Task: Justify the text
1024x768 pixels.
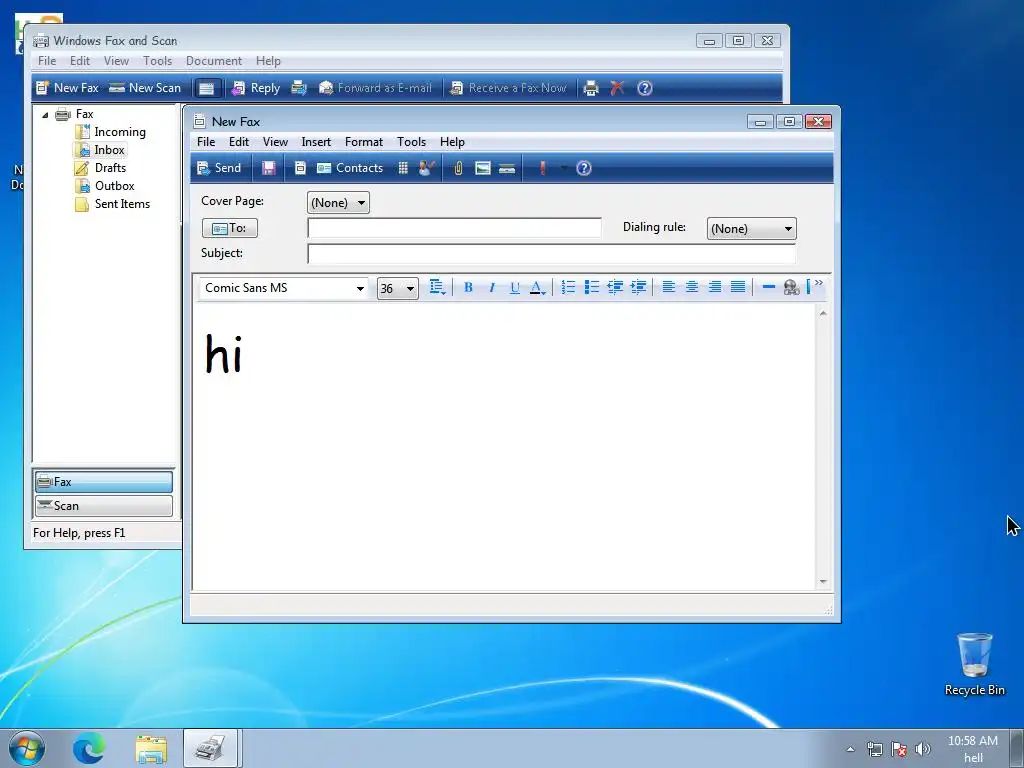Action: (738, 287)
